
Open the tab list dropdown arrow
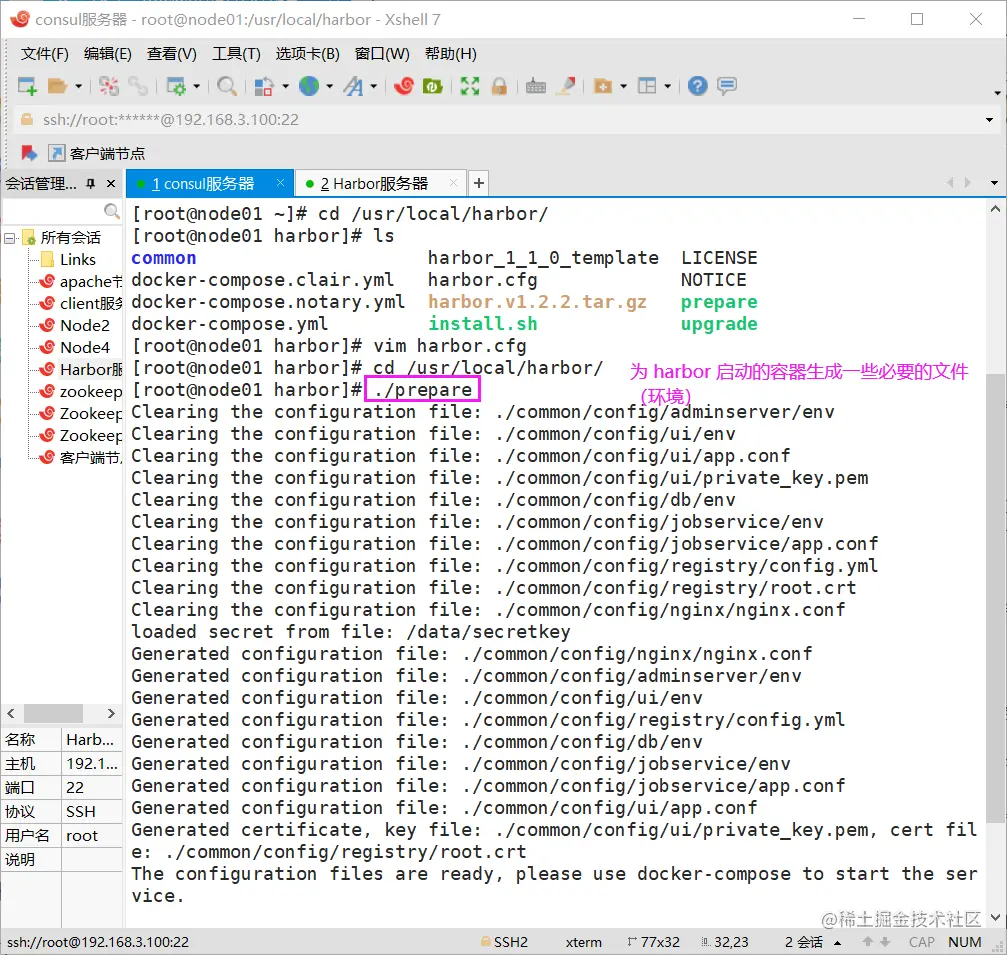click(x=994, y=183)
